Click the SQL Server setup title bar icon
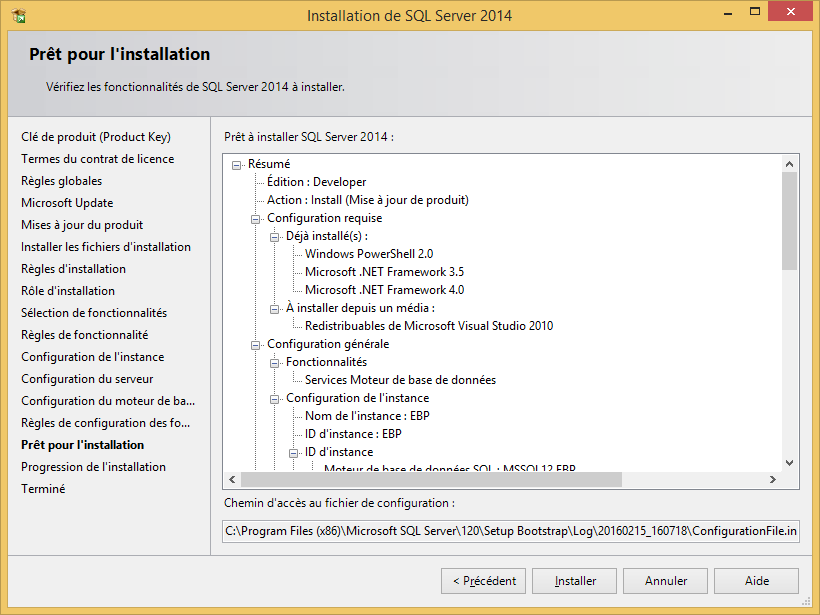 pyautogui.click(x=19, y=16)
